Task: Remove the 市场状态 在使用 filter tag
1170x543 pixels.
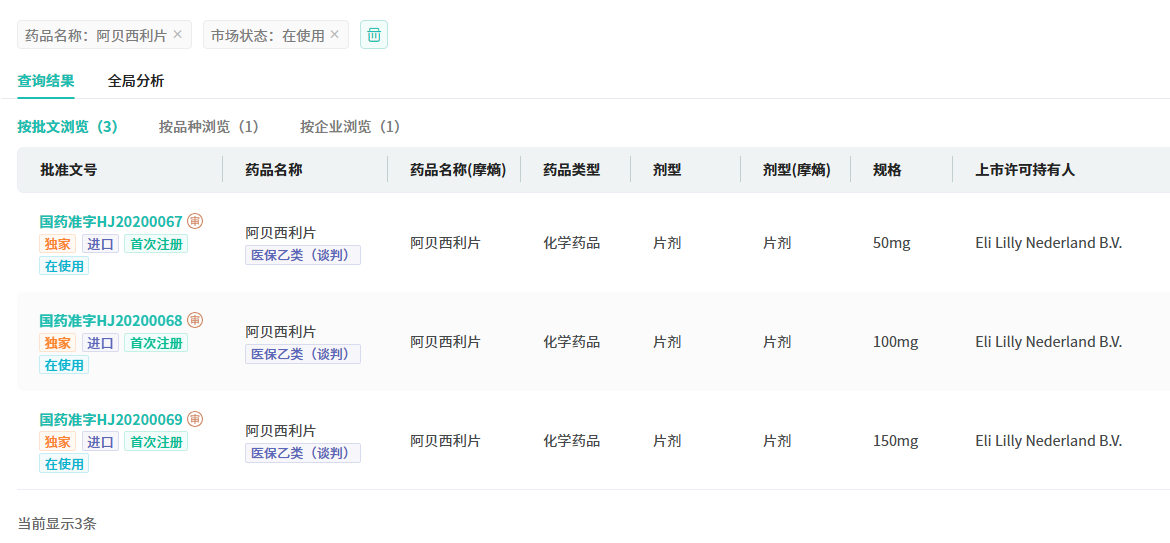Action: (335, 34)
